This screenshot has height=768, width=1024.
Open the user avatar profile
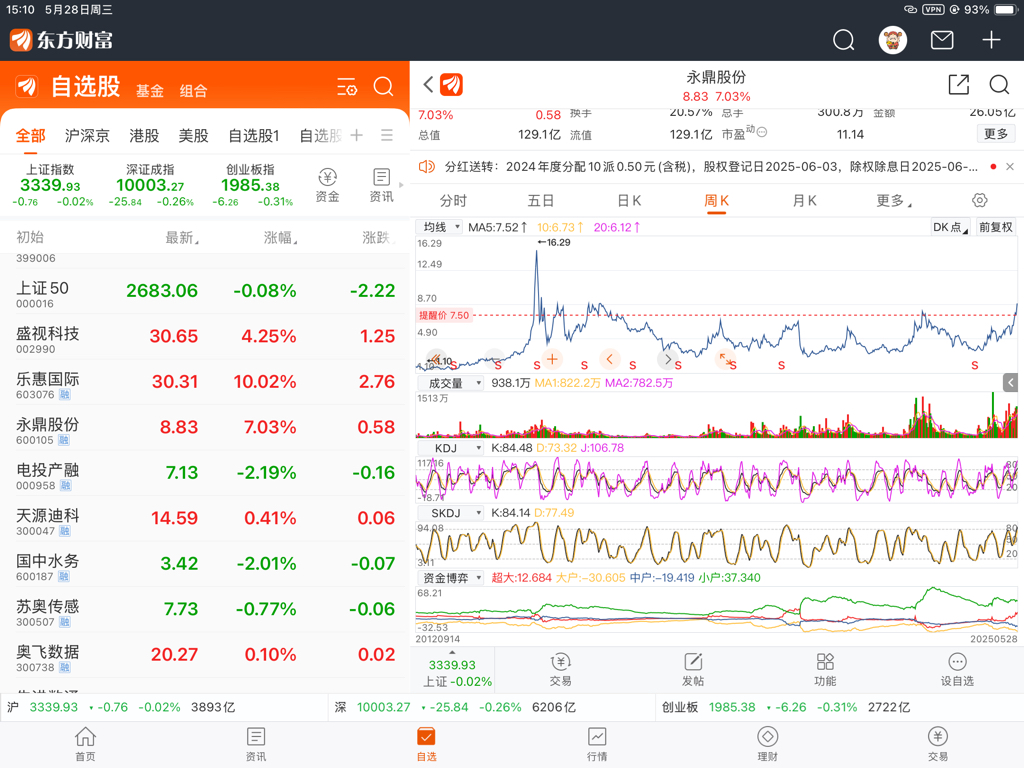[x=892, y=40]
